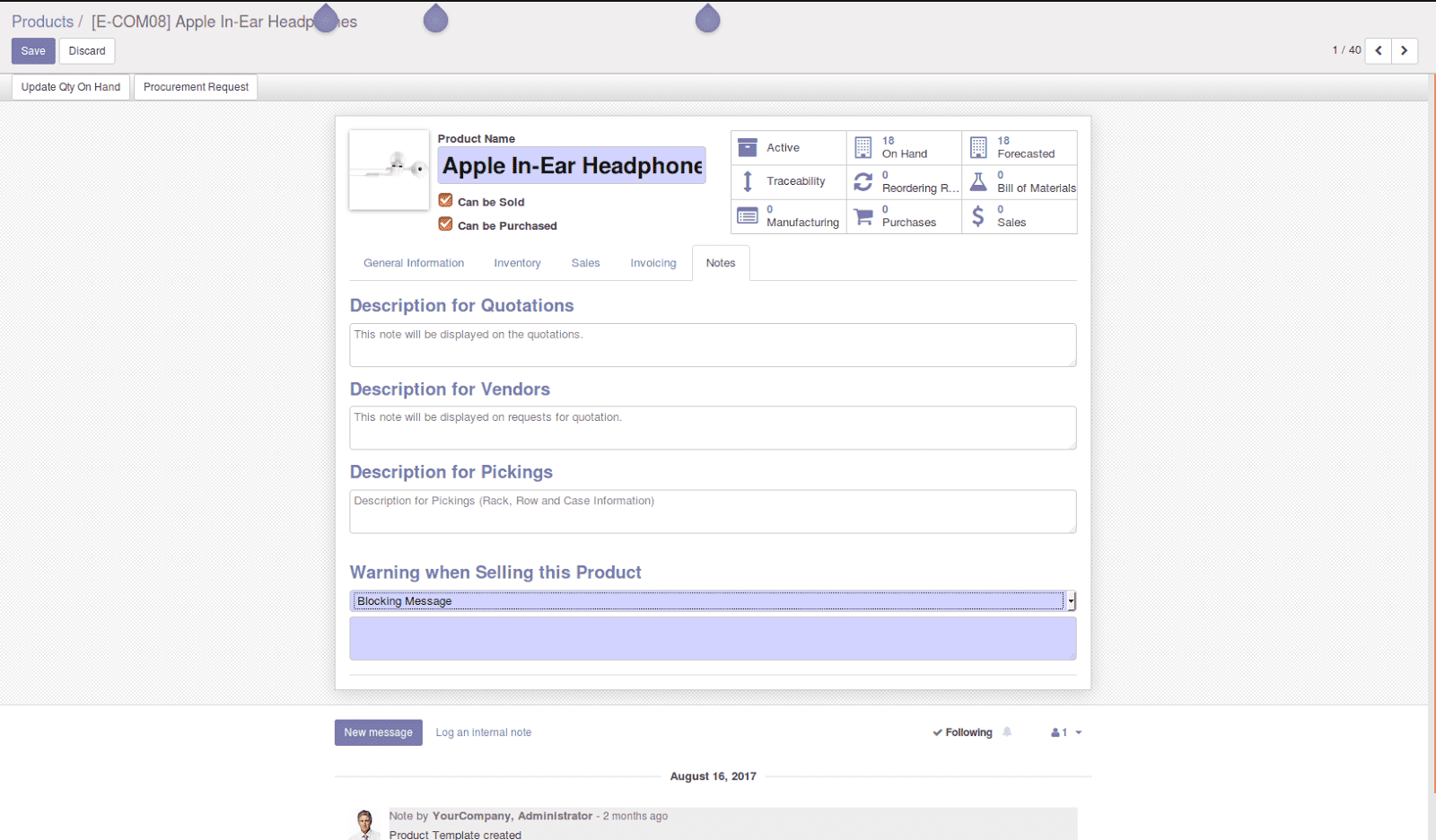The image size is (1436, 840).
Task: Click blocking message text area
Action: coord(713,638)
